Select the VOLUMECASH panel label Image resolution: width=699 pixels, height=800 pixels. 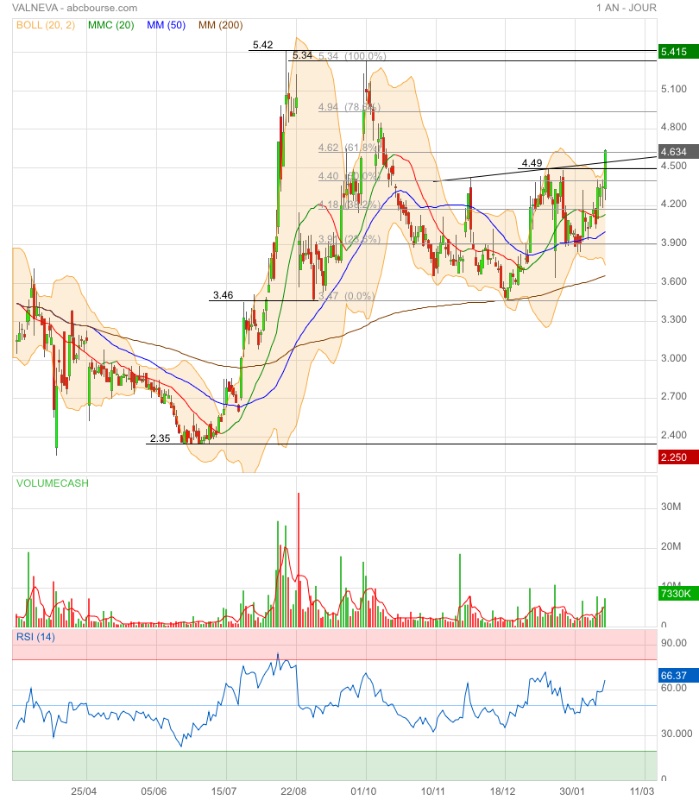[x=52, y=483]
